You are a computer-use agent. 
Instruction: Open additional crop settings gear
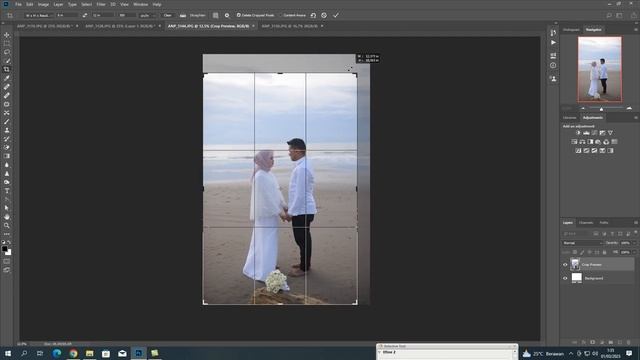(x=227, y=15)
